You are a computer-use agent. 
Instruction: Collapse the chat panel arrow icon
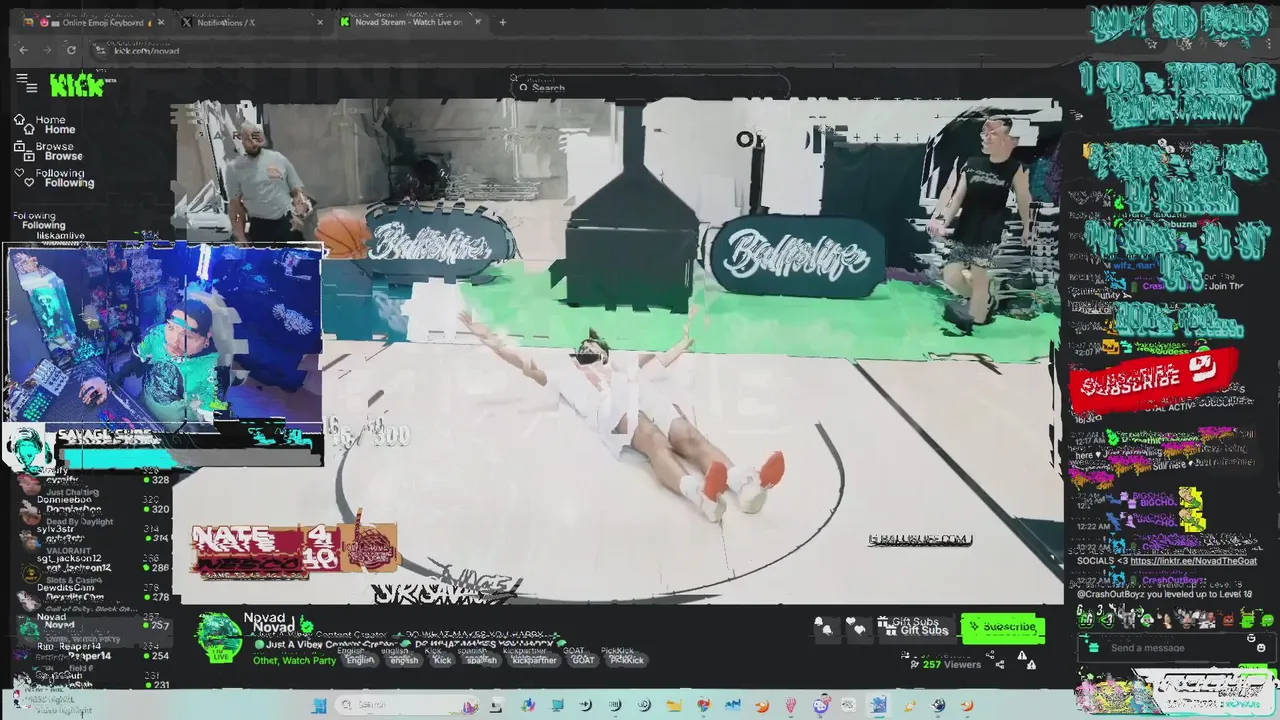pos(1077,116)
